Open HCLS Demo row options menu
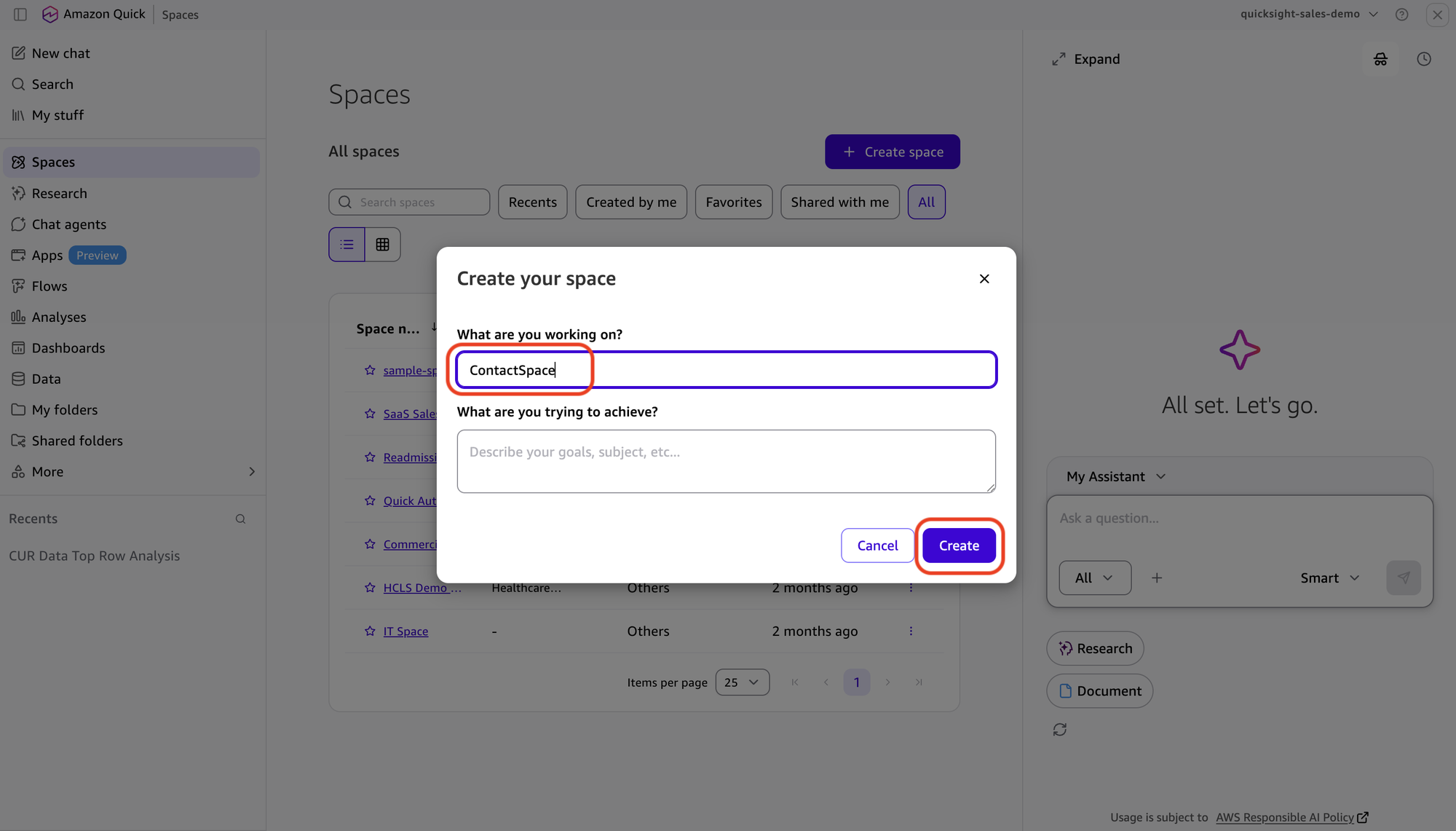This screenshot has width=1456, height=831. (911, 588)
